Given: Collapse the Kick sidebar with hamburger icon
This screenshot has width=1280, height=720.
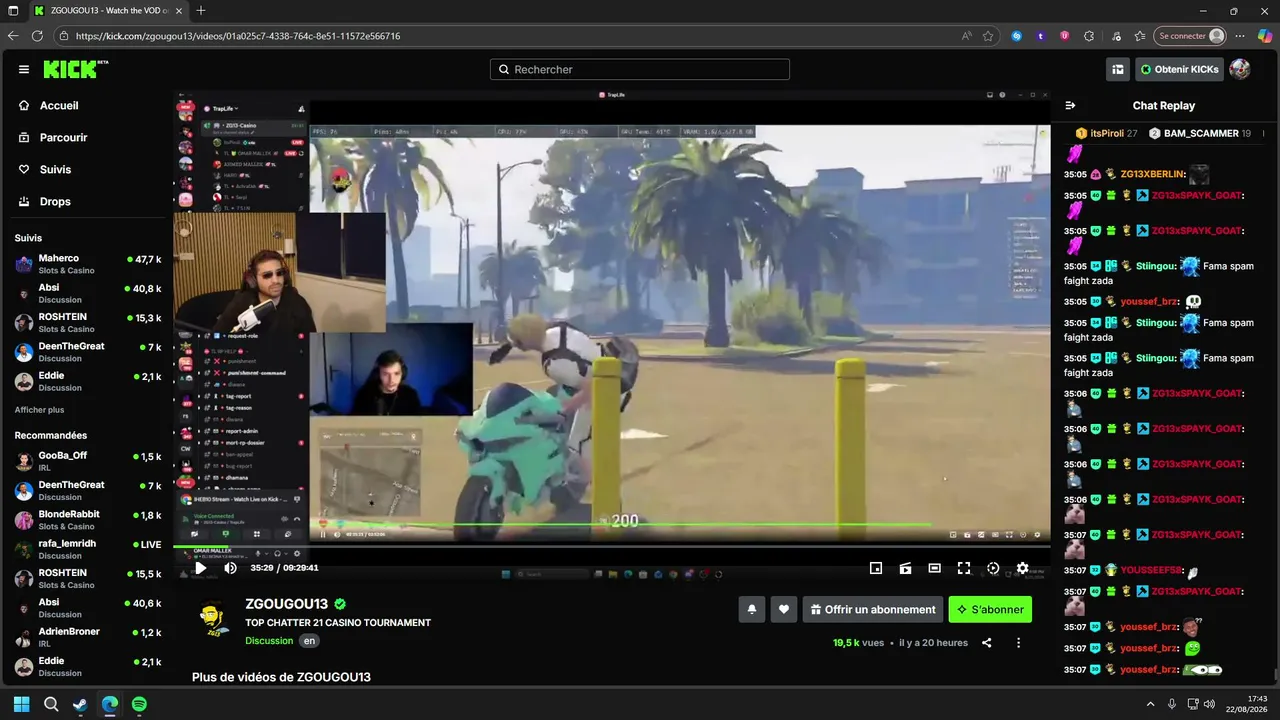Looking at the screenshot, I should 24,69.
